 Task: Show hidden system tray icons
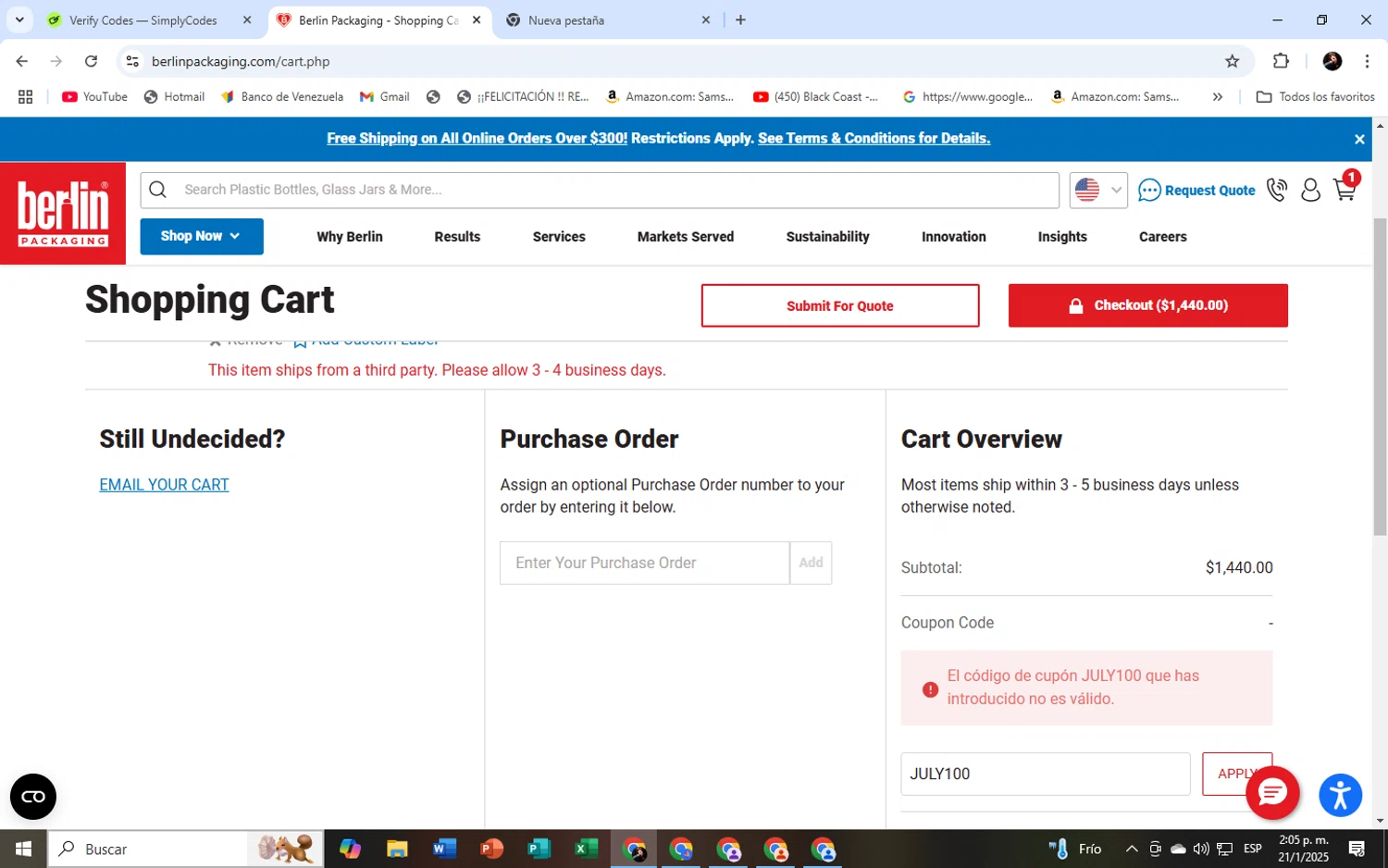click(x=1131, y=849)
